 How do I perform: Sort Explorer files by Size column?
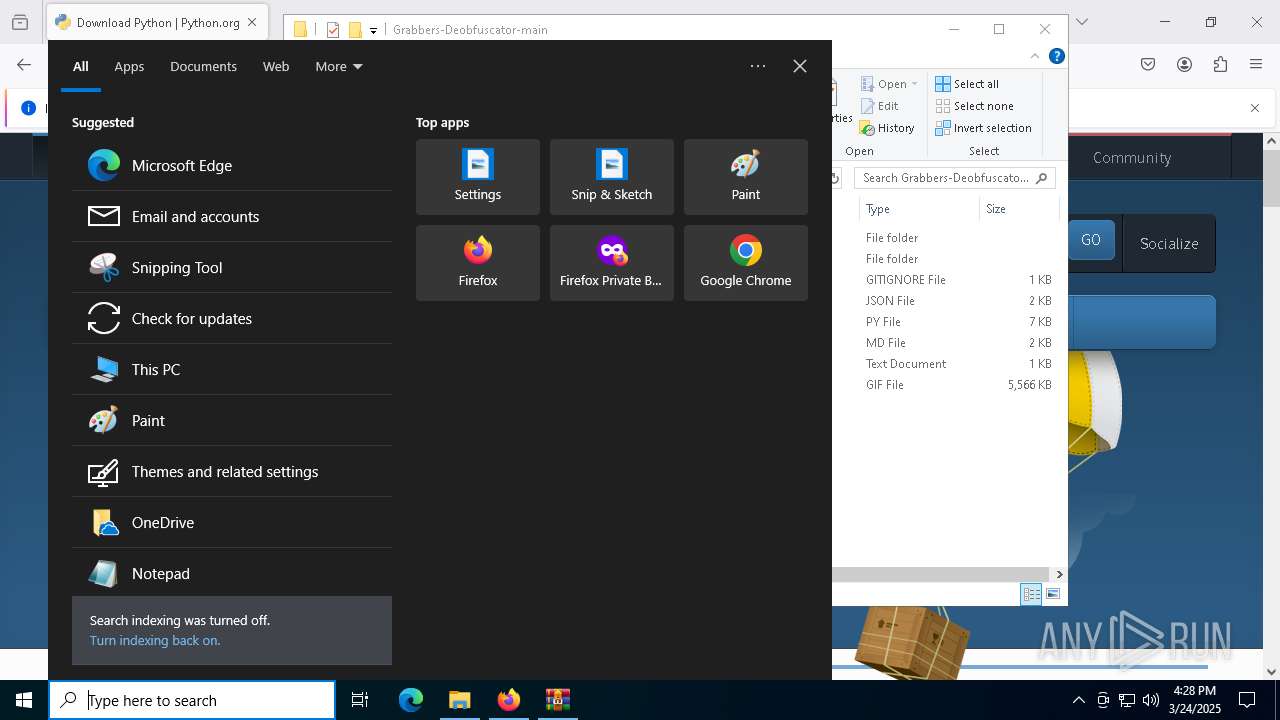tap(1018, 209)
